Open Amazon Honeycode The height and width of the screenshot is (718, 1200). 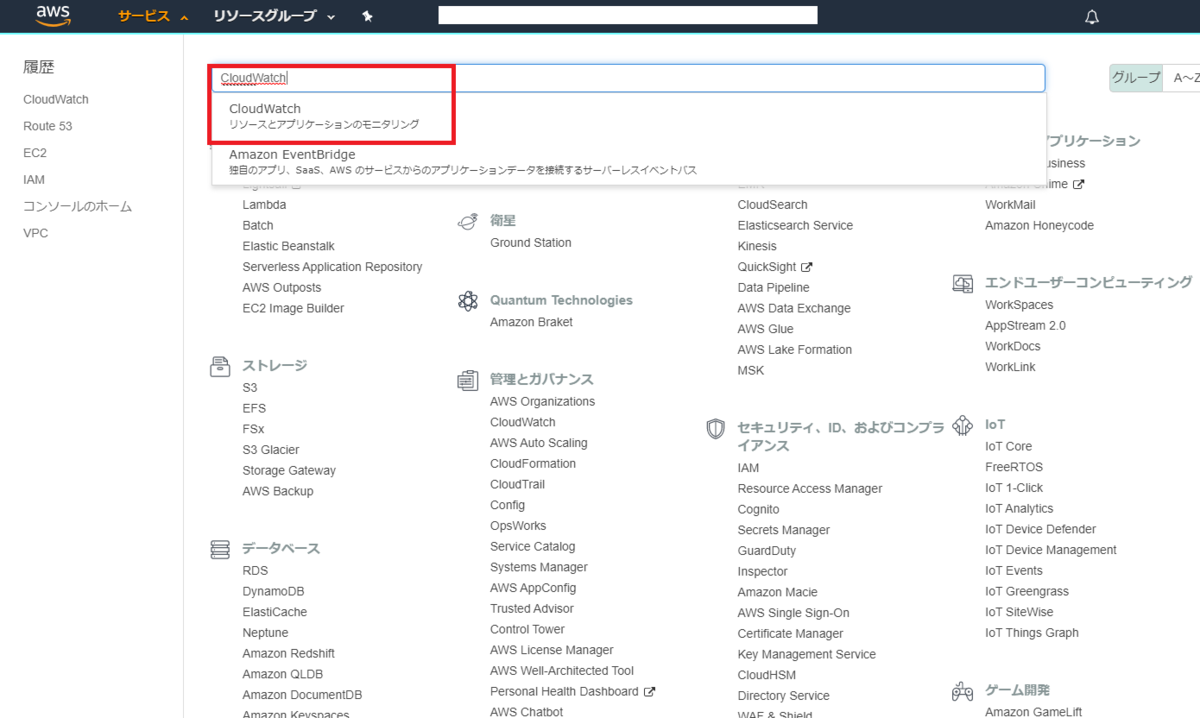coord(1040,226)
